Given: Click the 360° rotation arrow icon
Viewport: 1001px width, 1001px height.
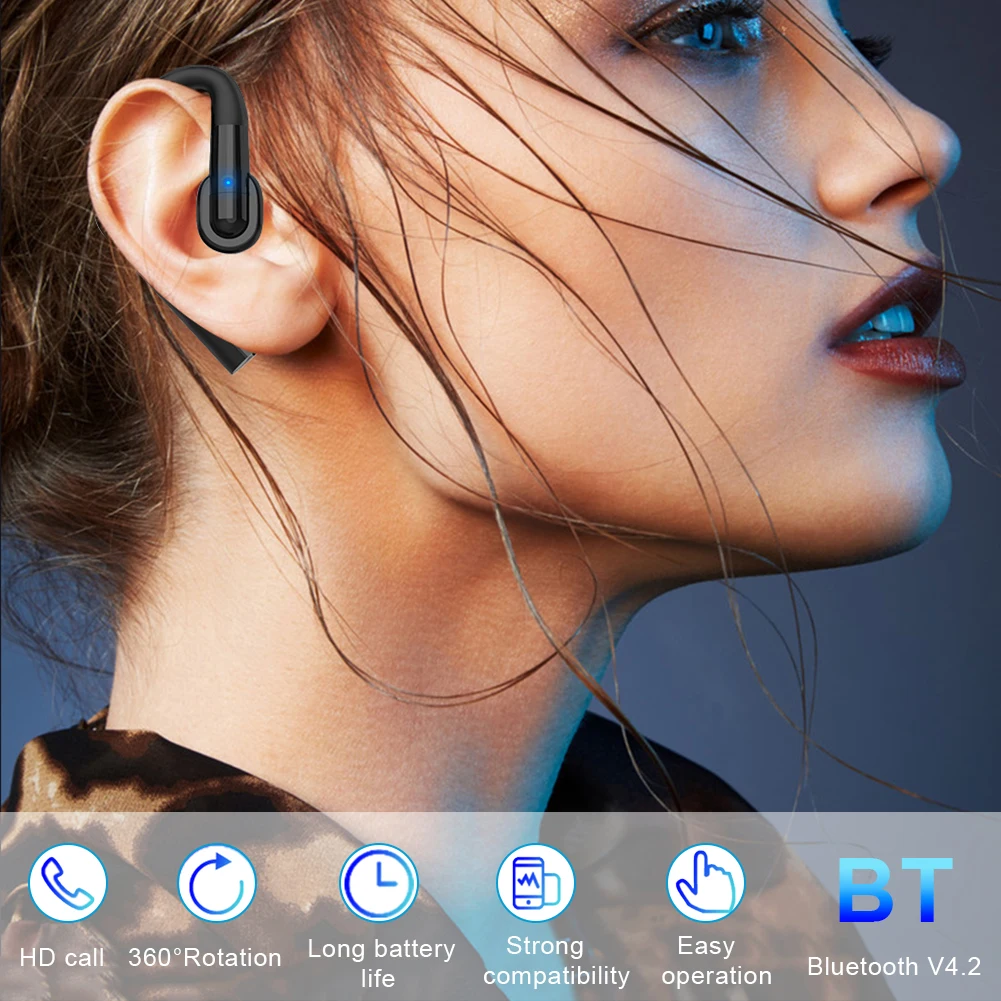Looking at the screenshot, I should point(217,883).
